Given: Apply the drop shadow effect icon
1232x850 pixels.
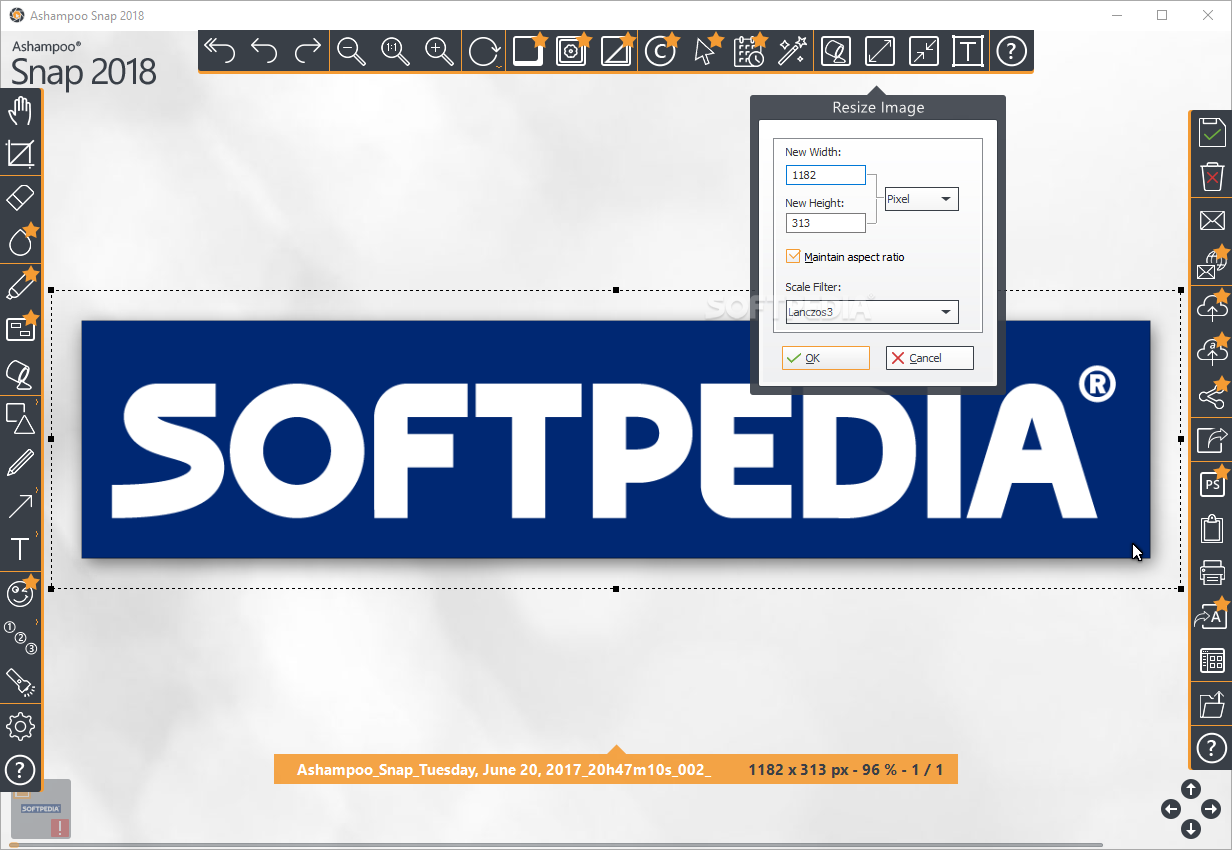Looking at the screenshot, I should pos(528,50).
